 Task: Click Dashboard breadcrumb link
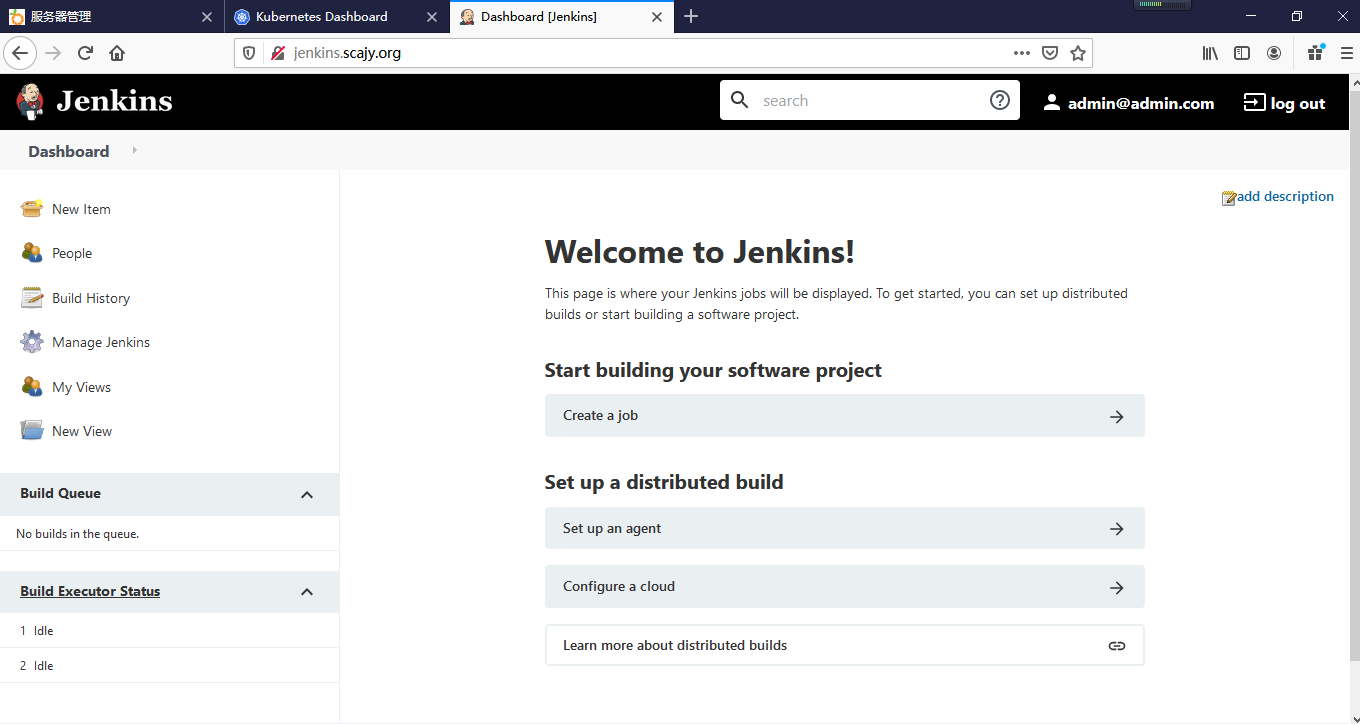click(x=69, y=151)
